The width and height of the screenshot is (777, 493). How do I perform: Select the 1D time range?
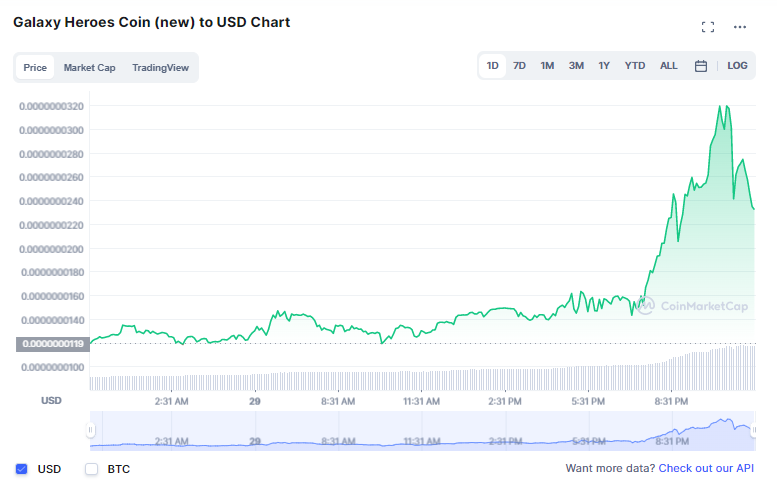click(492, 65)
